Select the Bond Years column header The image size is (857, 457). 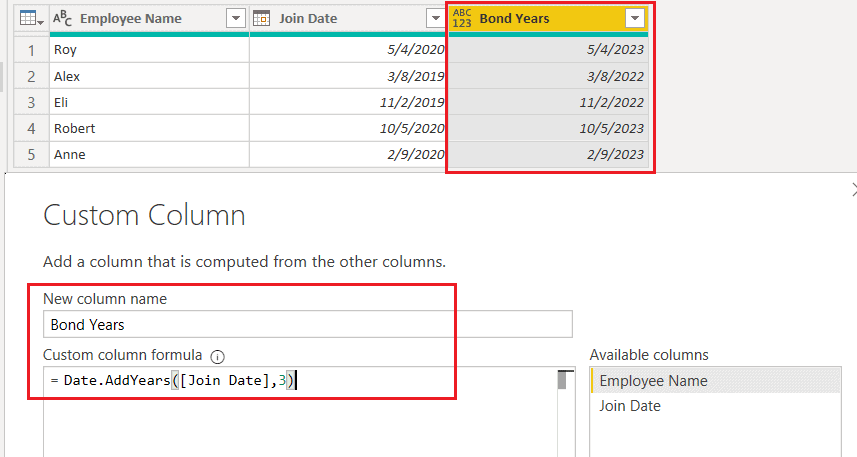coord(548,19)
